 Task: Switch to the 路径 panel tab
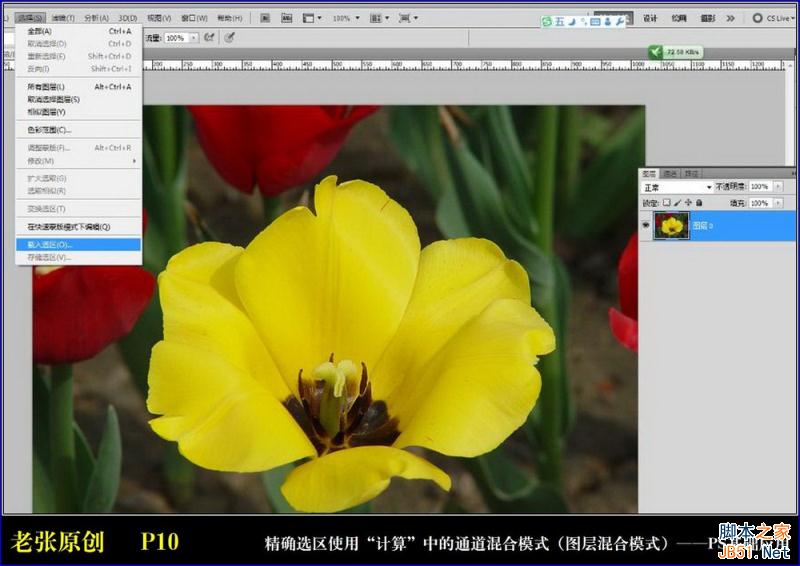691,174
